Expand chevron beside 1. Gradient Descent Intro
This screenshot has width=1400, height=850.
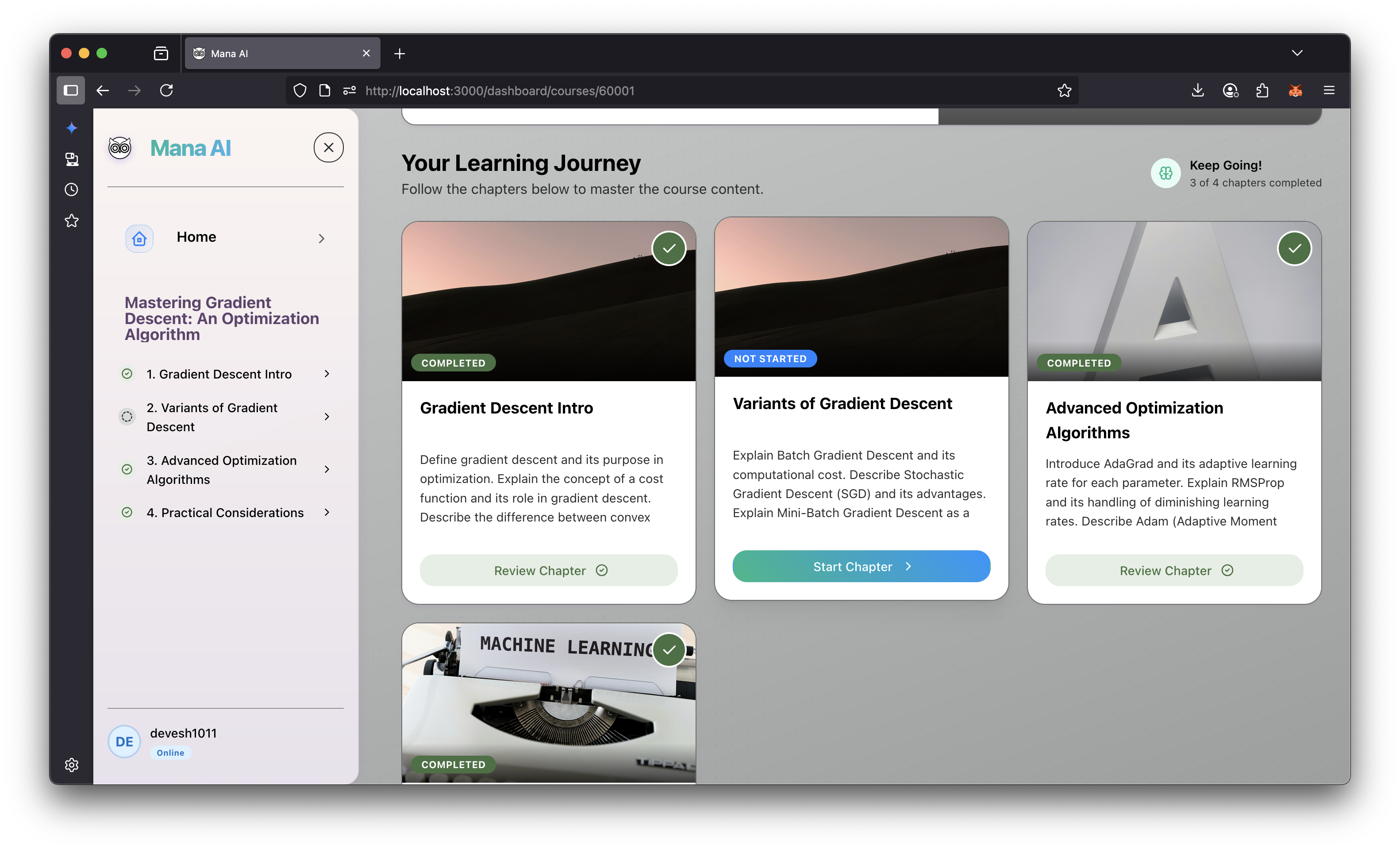(x=327, y=374)
